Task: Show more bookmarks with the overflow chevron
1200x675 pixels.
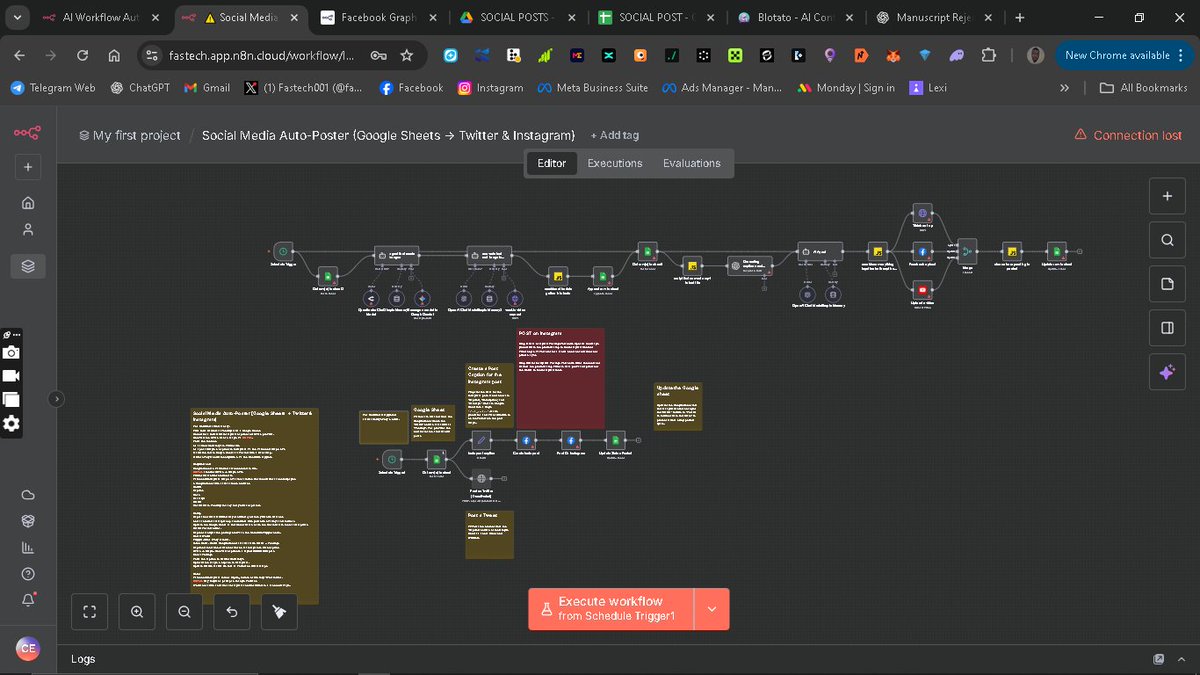Action: [1064, 88]
